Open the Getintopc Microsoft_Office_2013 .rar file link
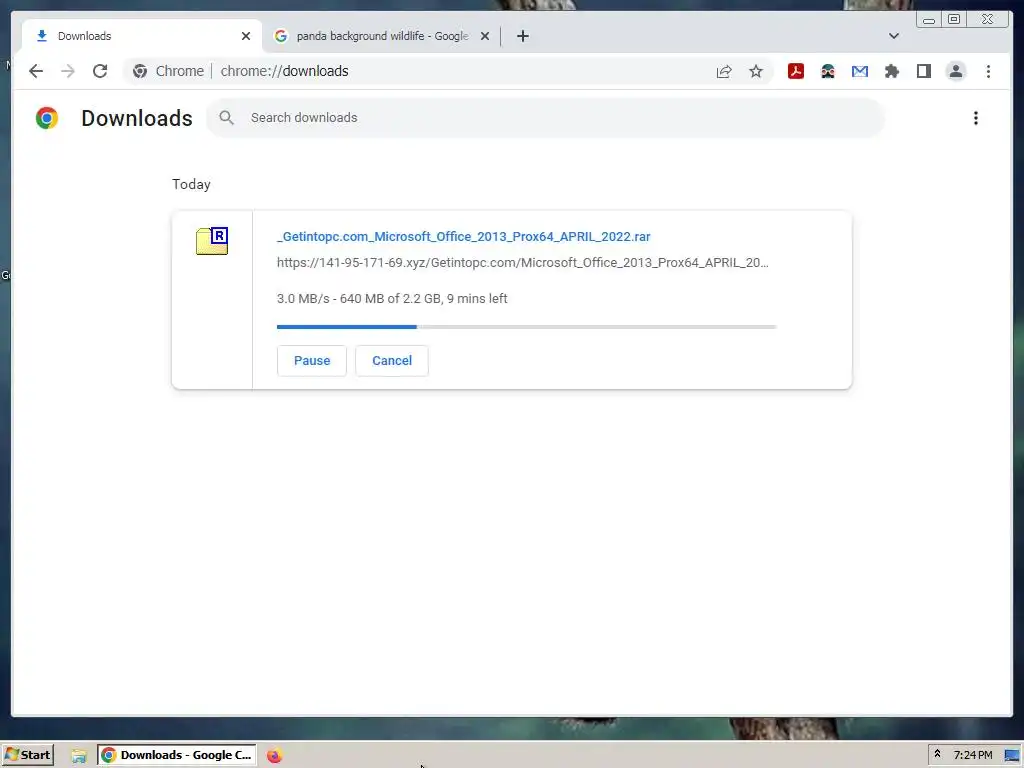Screen dimensions: 1024x768 (464, 236)
